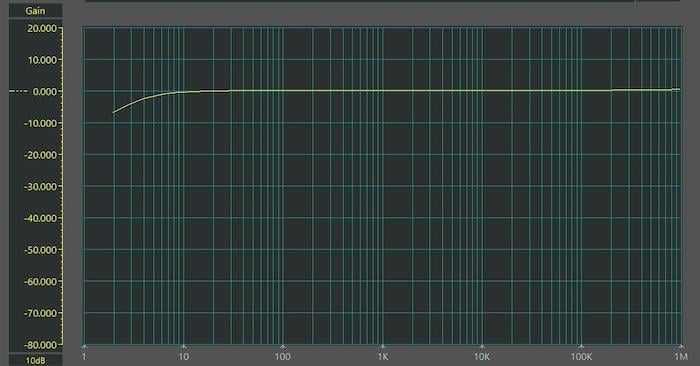Viewport: 700px width, 366px height.
Task: Click the 1 Hz frequency tick arrow
Action: [84, 346]
